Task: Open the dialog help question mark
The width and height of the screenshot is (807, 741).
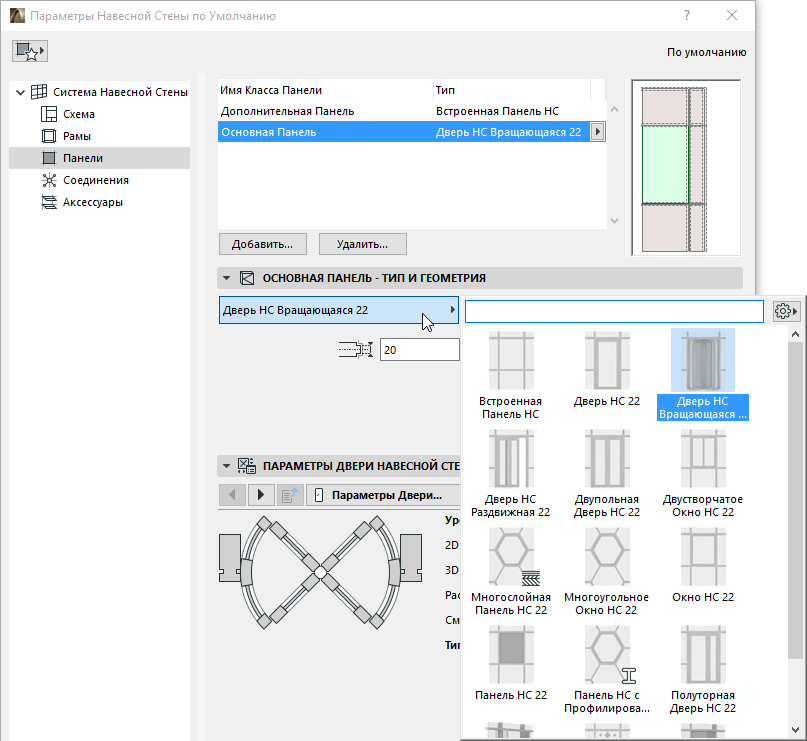Action: (x=687, y=15)
